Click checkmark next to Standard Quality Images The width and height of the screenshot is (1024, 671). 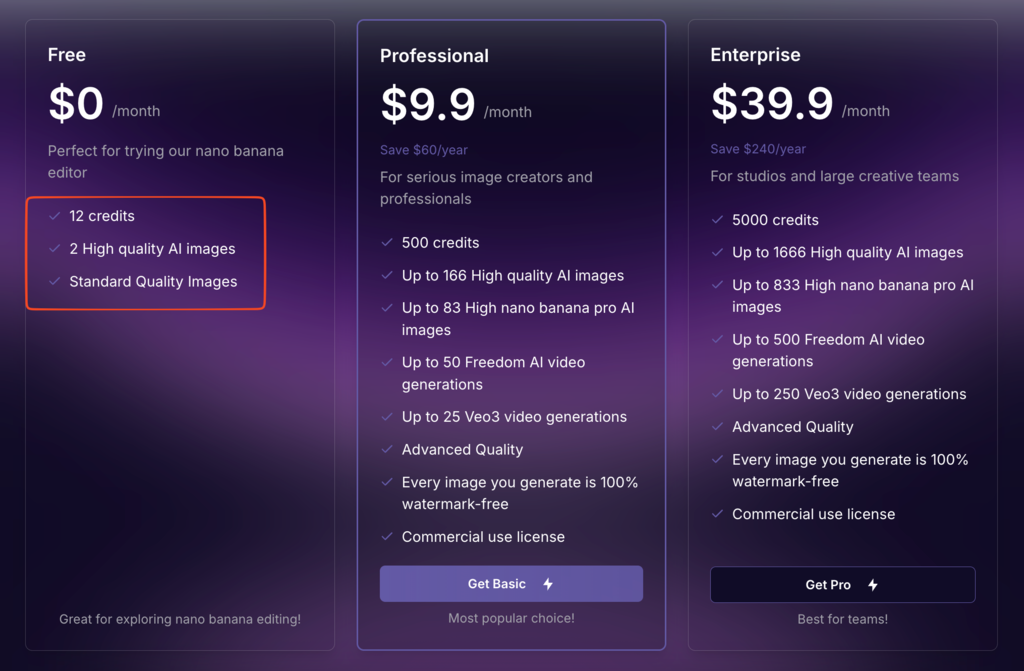point(54,282)
